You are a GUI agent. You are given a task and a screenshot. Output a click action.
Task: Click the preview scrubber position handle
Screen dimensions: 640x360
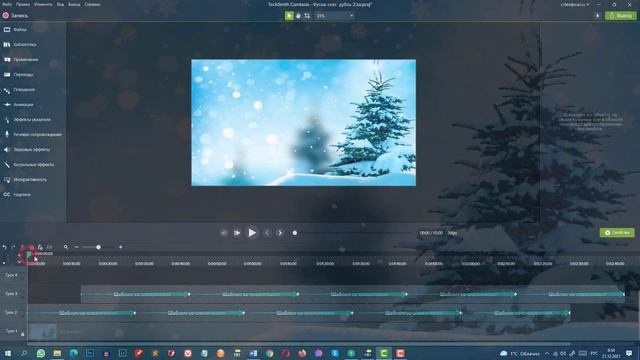click(x=295, y=233)
